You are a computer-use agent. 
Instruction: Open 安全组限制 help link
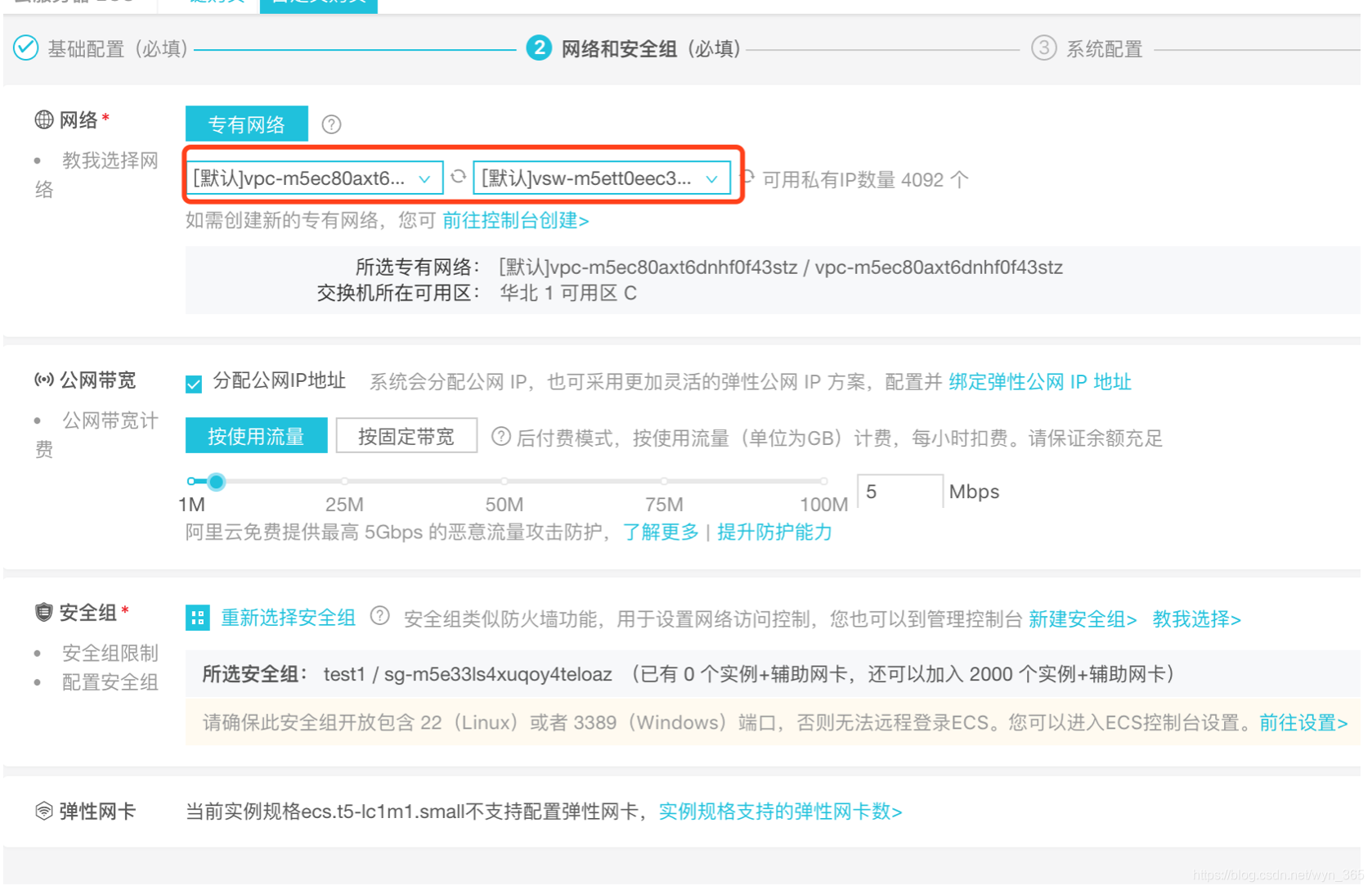tap(110, 653)
